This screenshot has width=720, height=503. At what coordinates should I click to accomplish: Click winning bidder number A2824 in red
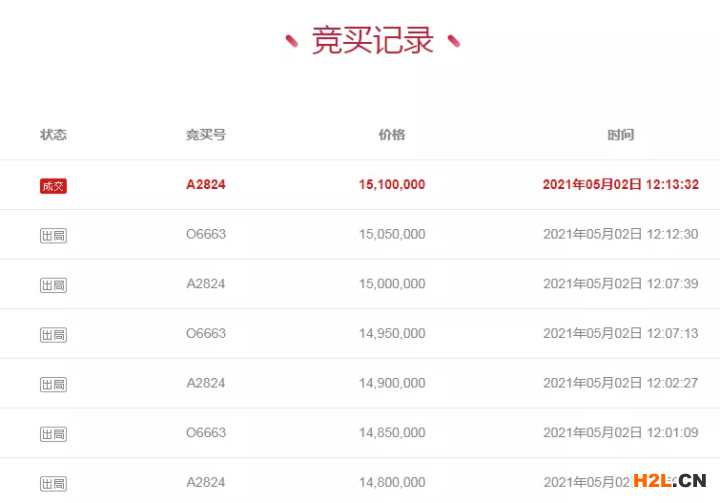pos(206,184)
